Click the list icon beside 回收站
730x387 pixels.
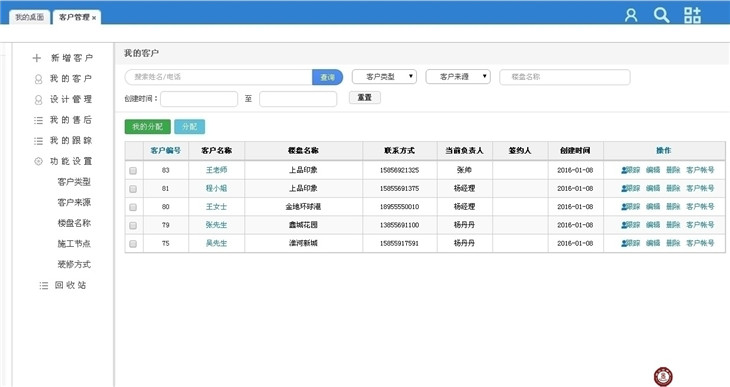[43, 285]
